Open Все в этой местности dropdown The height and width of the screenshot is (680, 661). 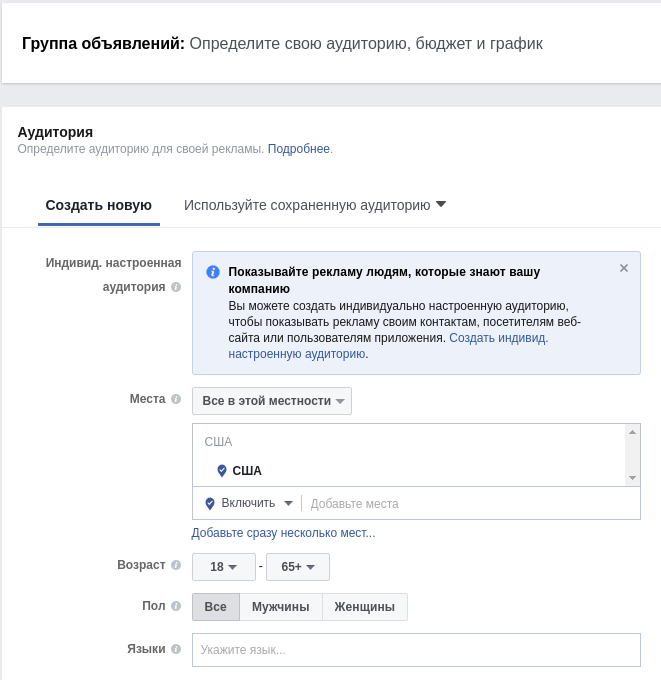(272, 401)
